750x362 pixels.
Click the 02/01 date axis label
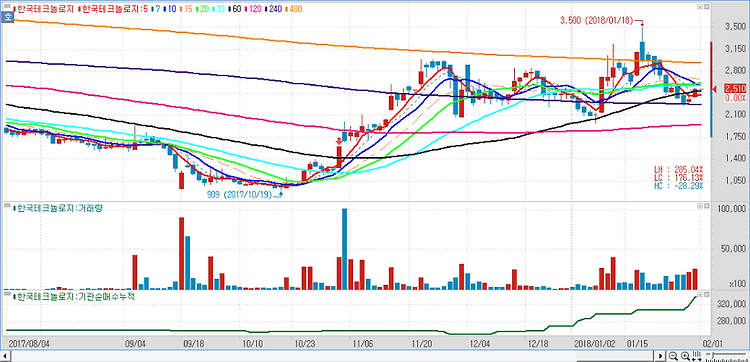tap(712, 343)
